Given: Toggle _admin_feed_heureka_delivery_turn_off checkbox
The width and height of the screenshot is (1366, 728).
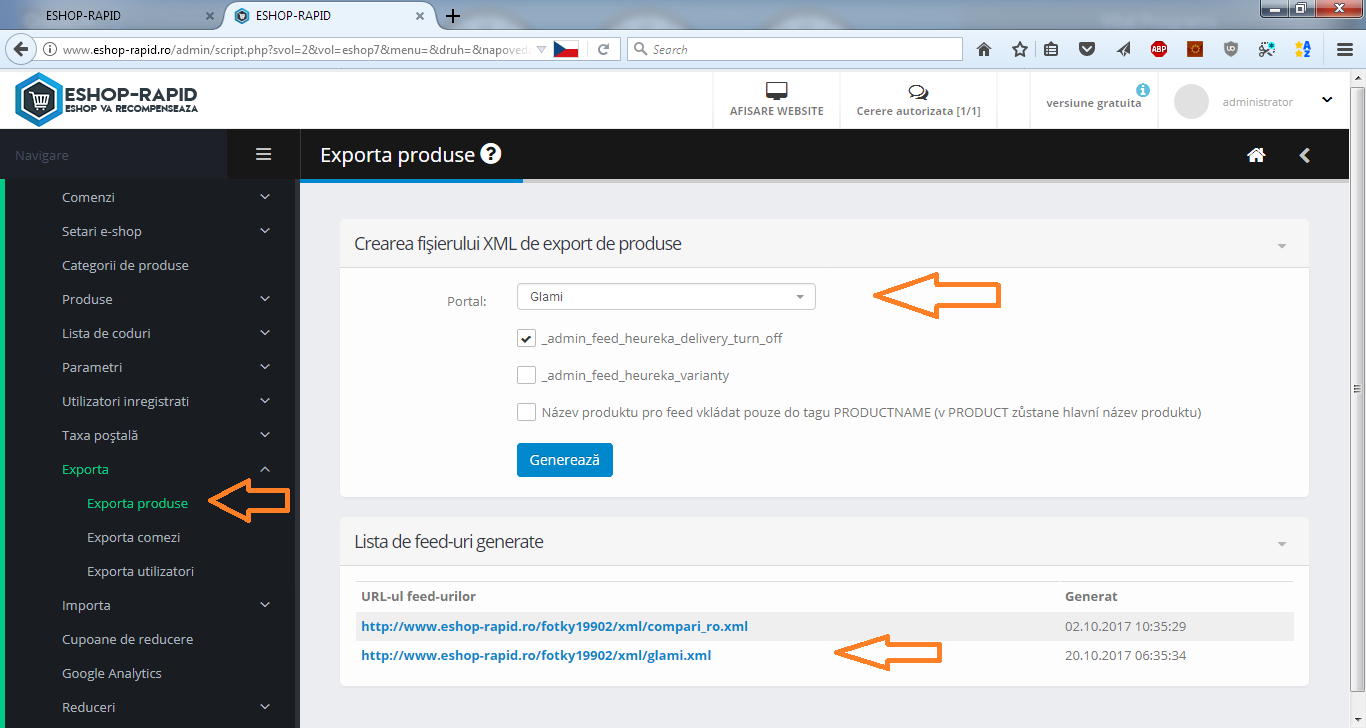Looking at the screenshot, I should (x=526, y=339).
